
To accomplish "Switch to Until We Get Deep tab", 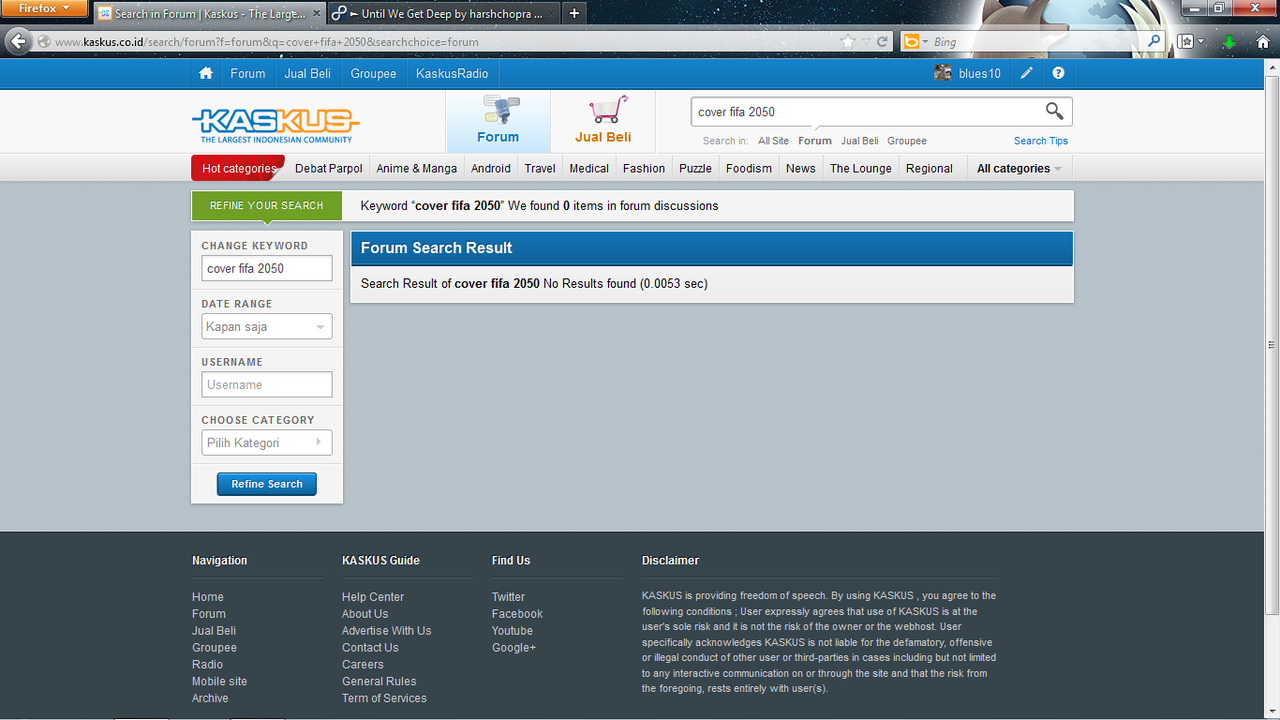I will (444, 14).
